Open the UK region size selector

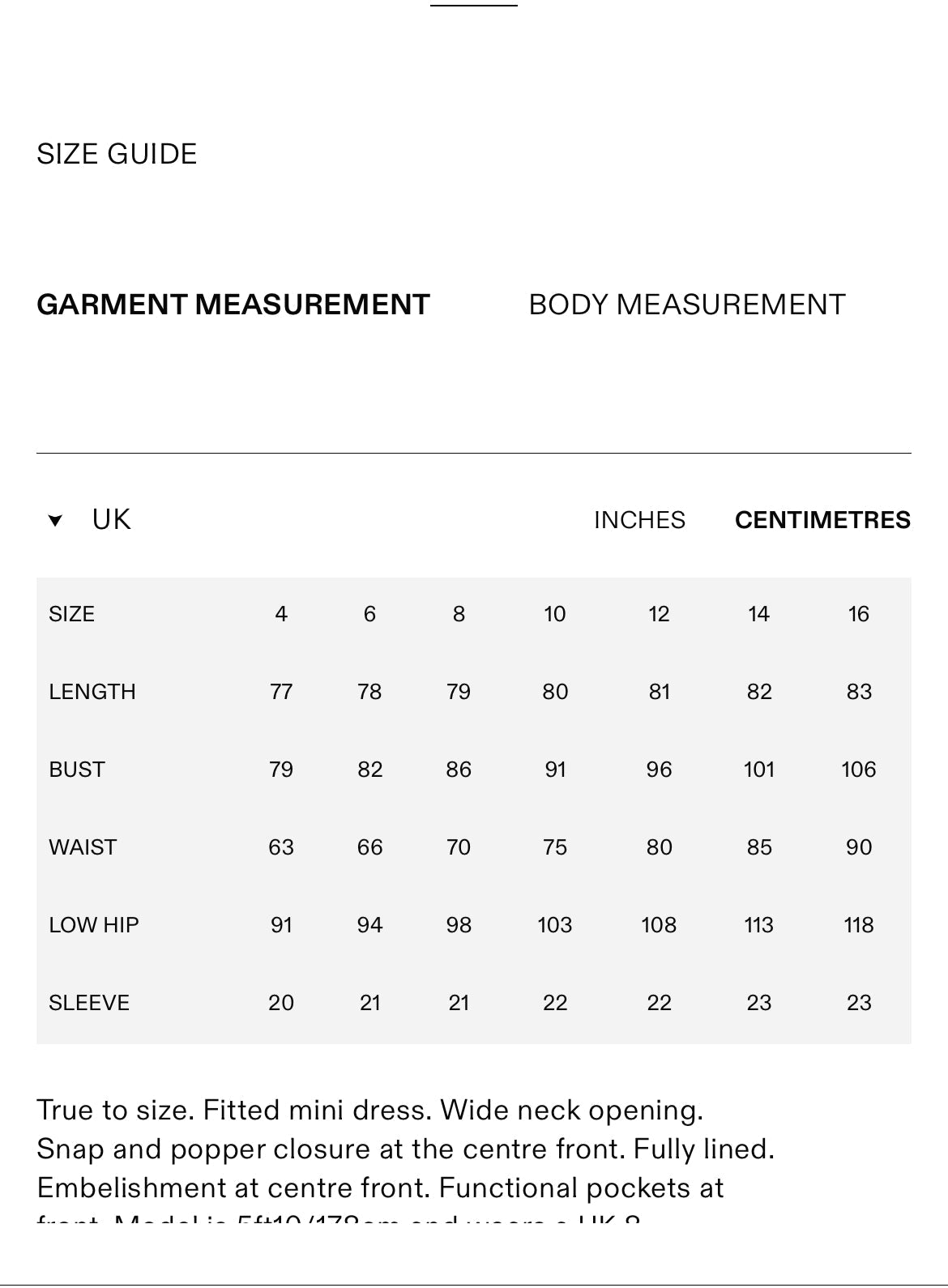point(111,519)
